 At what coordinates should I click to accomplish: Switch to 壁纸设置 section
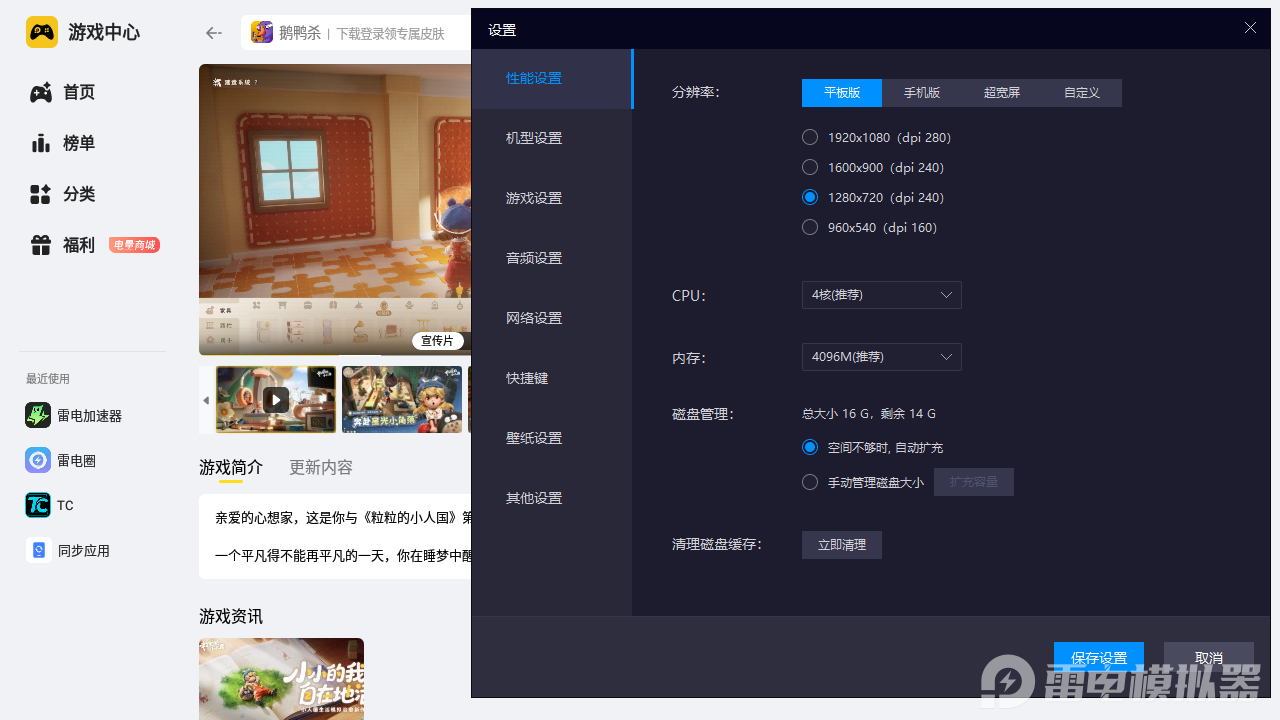click(552, 438)
